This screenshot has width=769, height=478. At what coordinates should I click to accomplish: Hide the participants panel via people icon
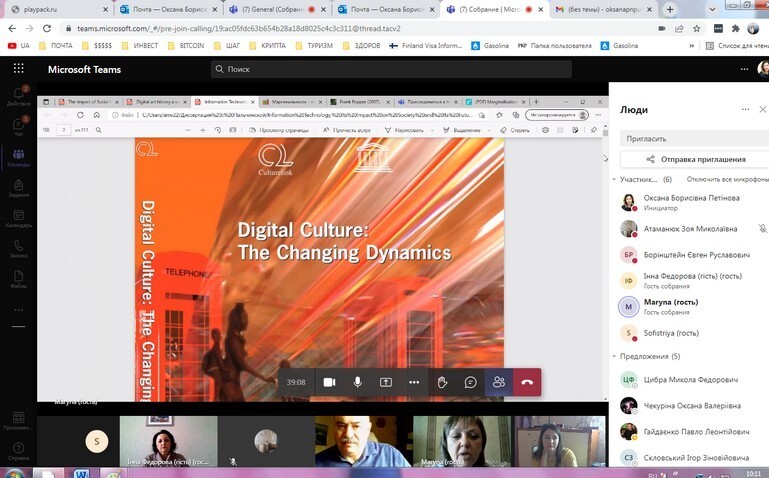pos(498,382)
